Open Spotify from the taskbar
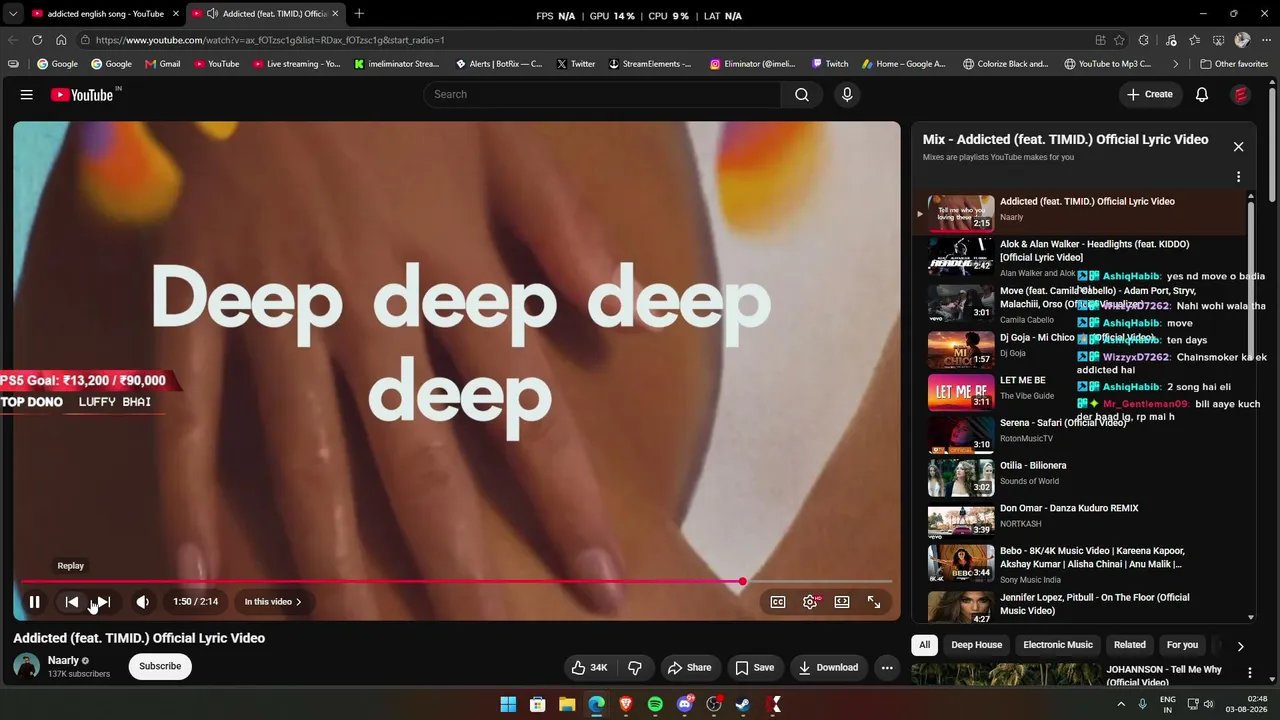This screenshot has height=720, width=1280. [655, 705]
